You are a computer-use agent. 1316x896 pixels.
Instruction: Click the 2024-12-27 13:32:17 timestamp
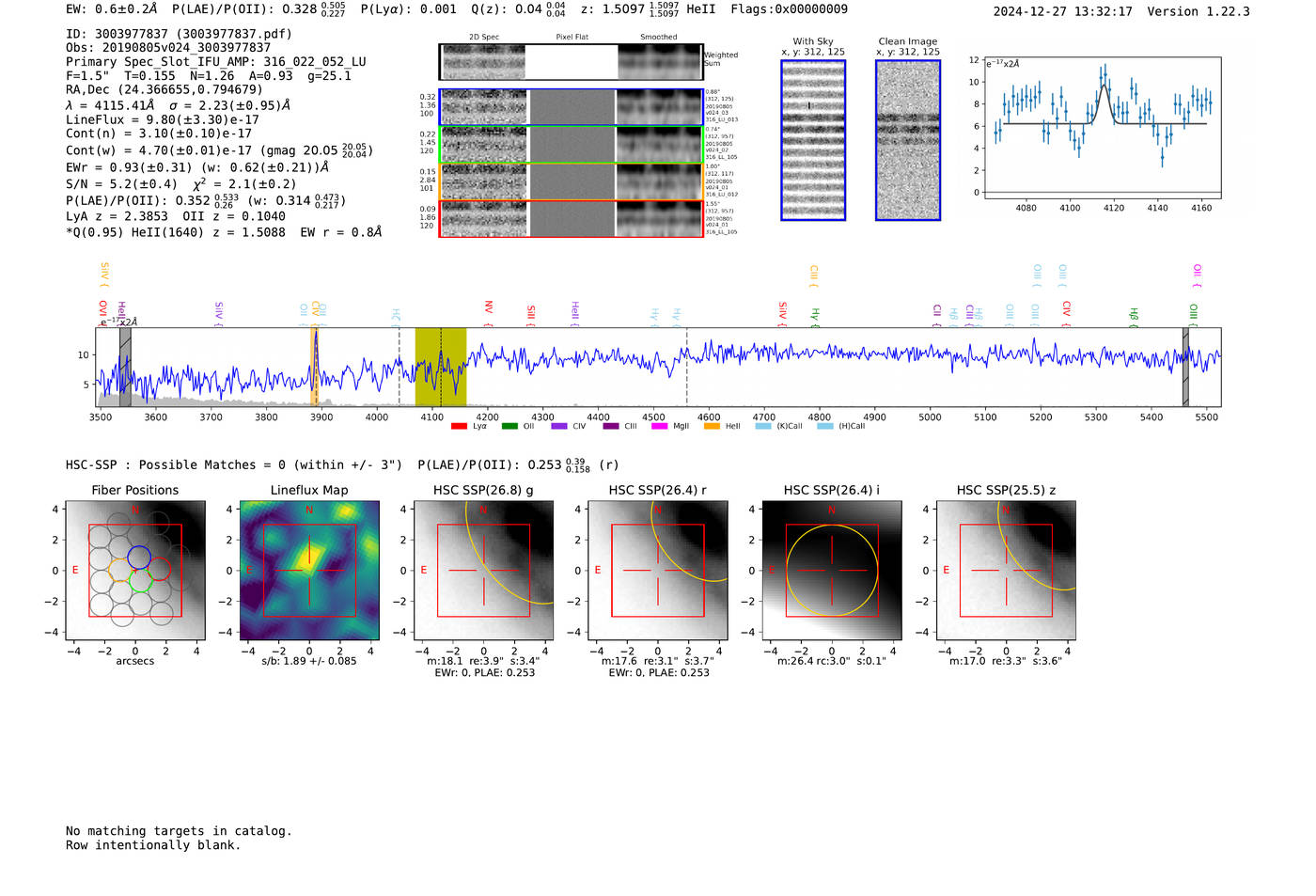1063,11
